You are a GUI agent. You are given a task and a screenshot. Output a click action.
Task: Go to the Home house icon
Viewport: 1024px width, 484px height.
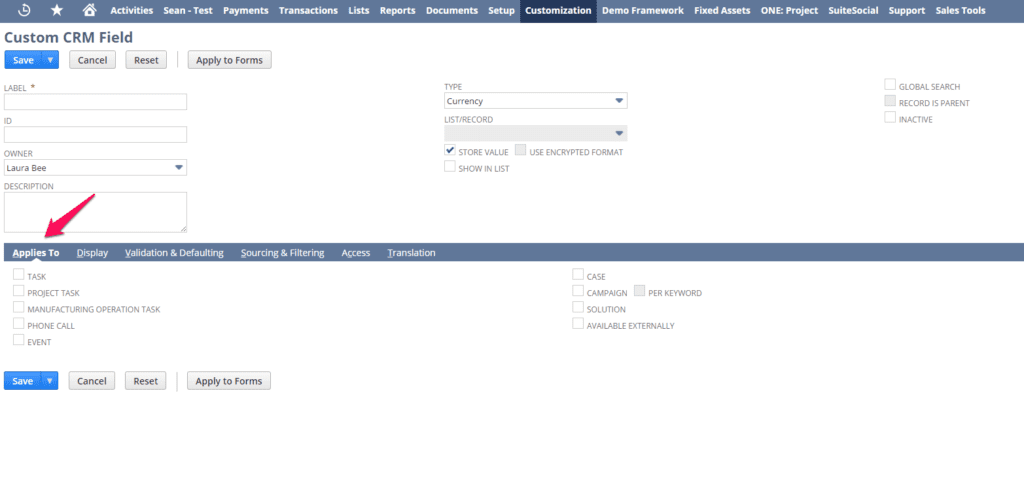(89, 10)
